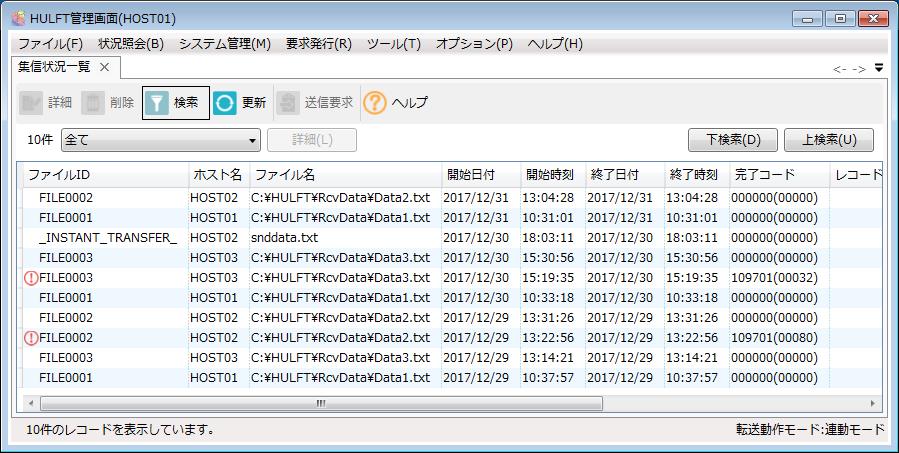
Task: Open the 検索 filter tool
Action: (175, 103)
